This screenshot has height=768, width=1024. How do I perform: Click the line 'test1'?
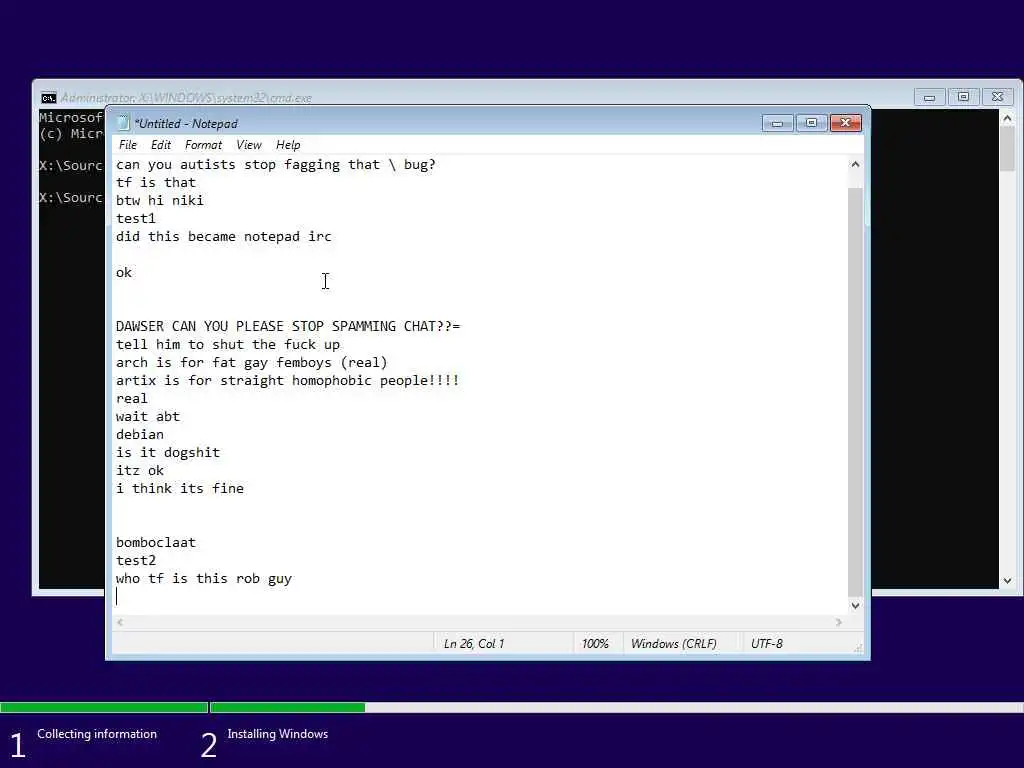(x=136, y=219)
